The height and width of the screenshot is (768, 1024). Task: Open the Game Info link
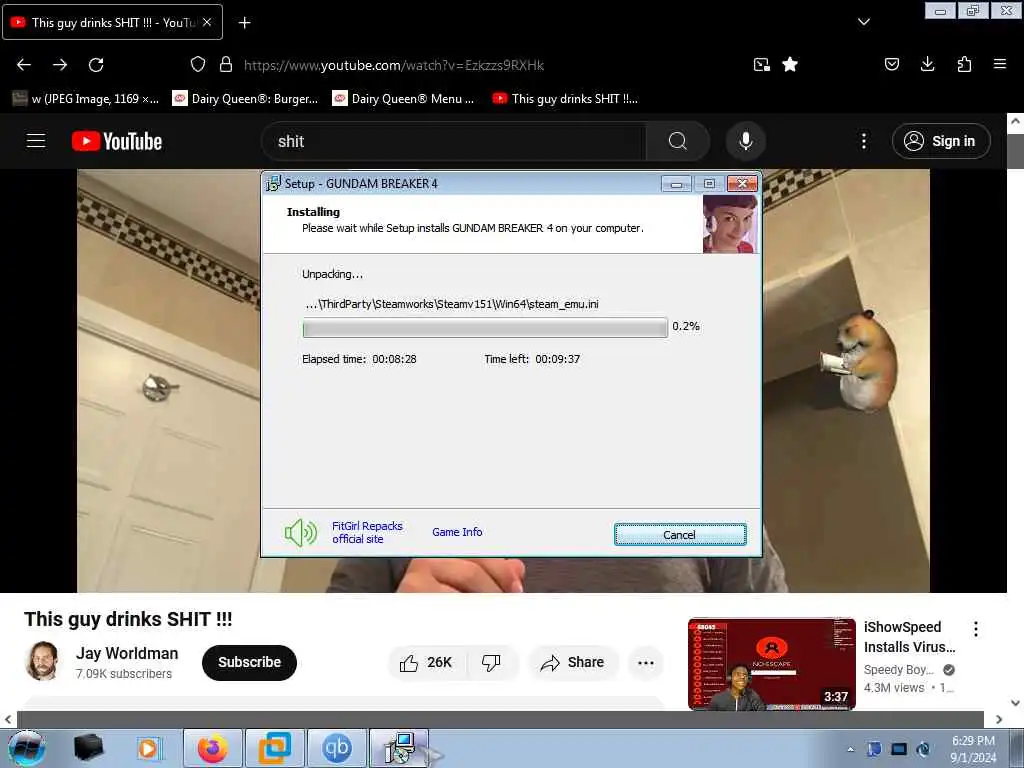pyautogui.click(x=457, y=532)
